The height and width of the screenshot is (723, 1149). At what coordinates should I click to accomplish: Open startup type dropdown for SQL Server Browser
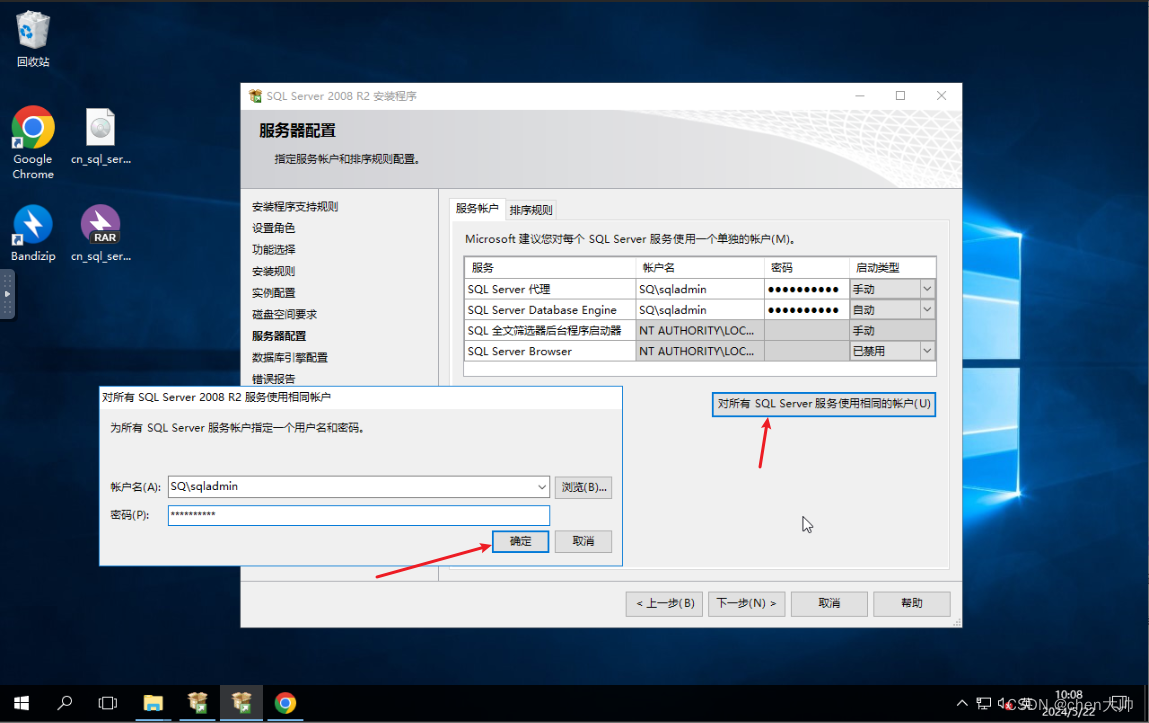tap(927, 351)
